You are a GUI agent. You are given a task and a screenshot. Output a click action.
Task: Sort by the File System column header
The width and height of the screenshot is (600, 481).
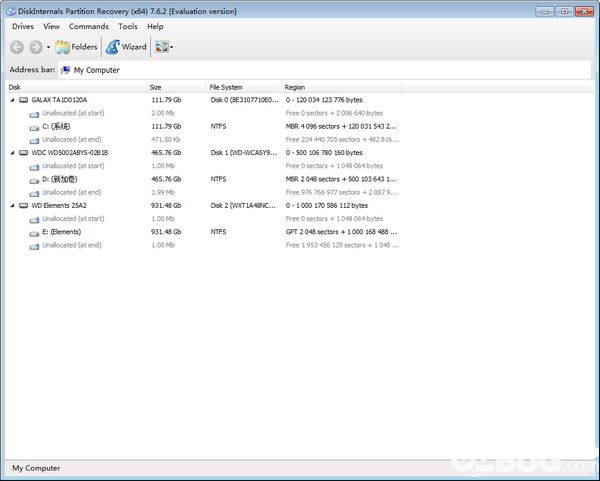[244, 87]
